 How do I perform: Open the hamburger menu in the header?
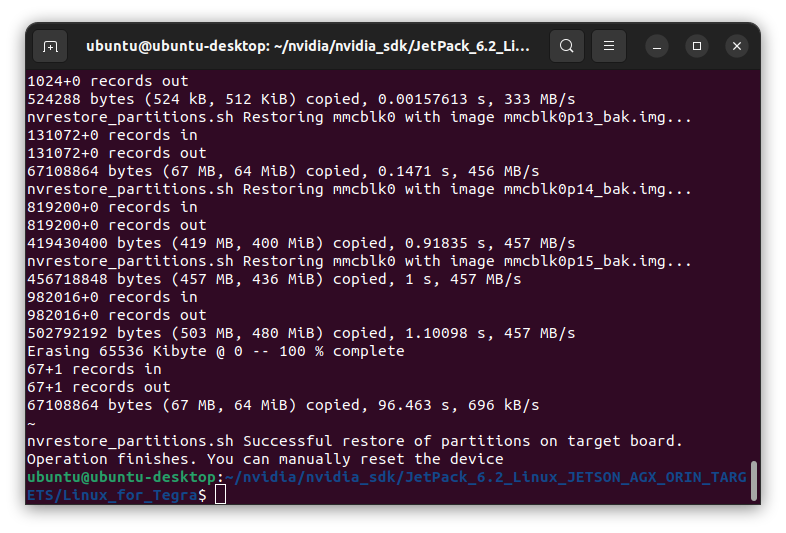[x=609, y=46]
